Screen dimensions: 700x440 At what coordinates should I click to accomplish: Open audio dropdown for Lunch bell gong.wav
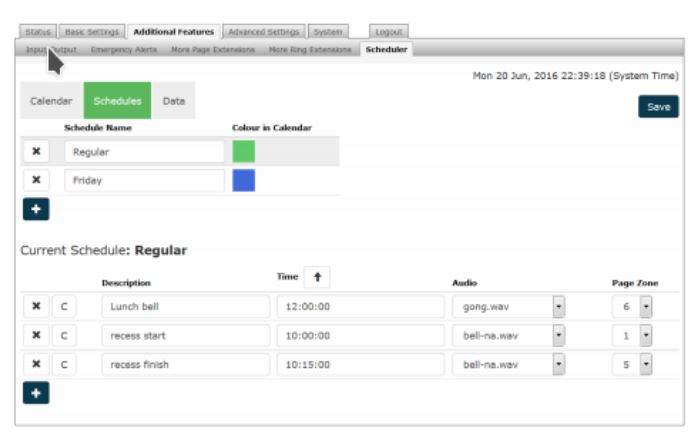click(x=559, y=308)
